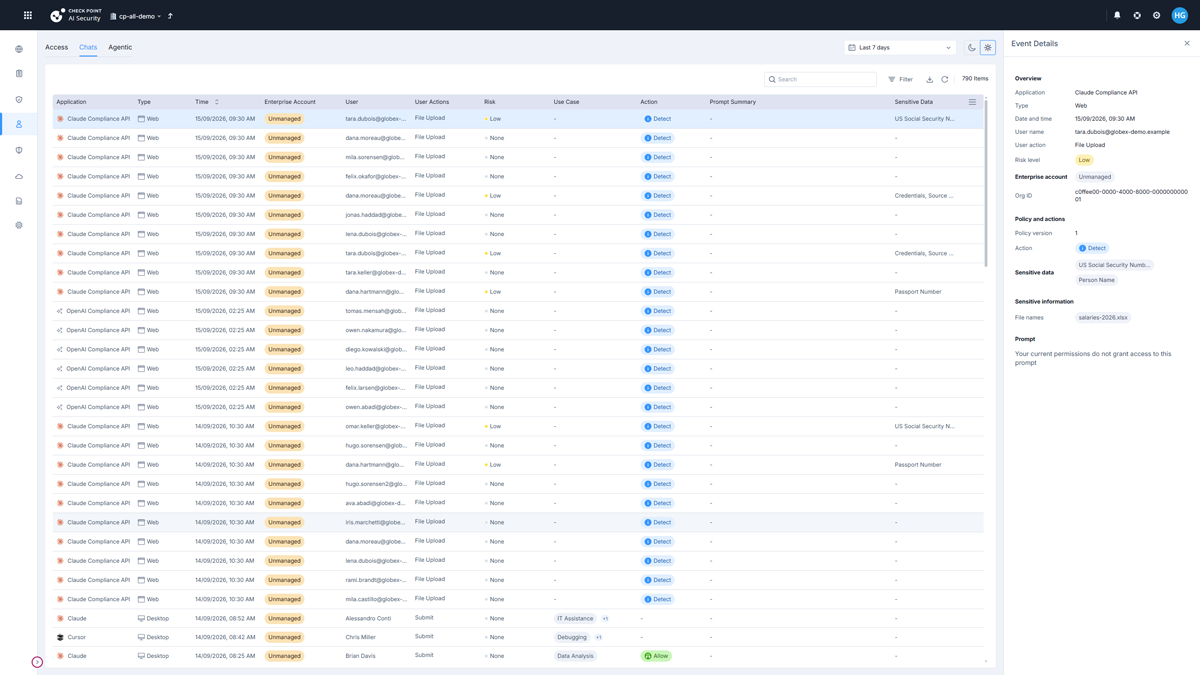The width and height of the screenshot is (1200, 675).
Task: Switch to the Access tab
Action: point(56,47)
